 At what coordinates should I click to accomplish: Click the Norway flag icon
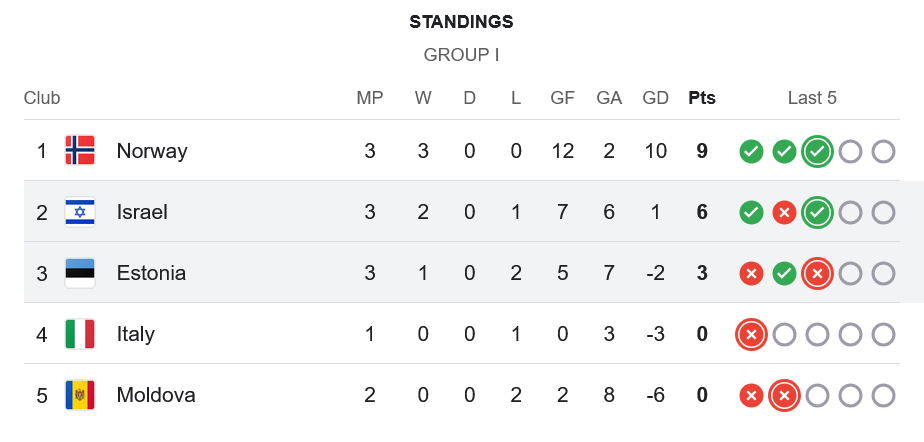pyautogui.click(x=80, y=151)
